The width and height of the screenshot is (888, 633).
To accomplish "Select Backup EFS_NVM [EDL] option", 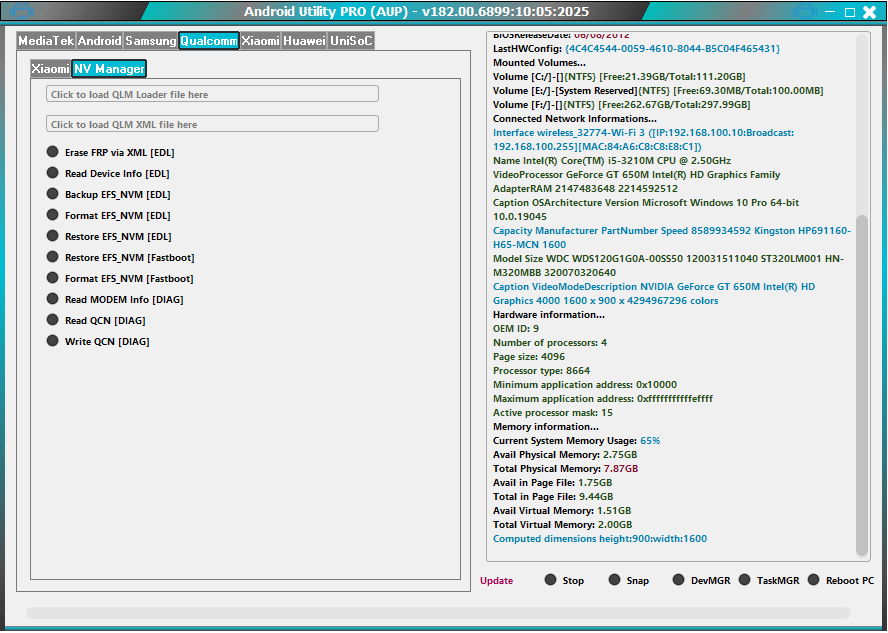I will click(x=109, y=194).
